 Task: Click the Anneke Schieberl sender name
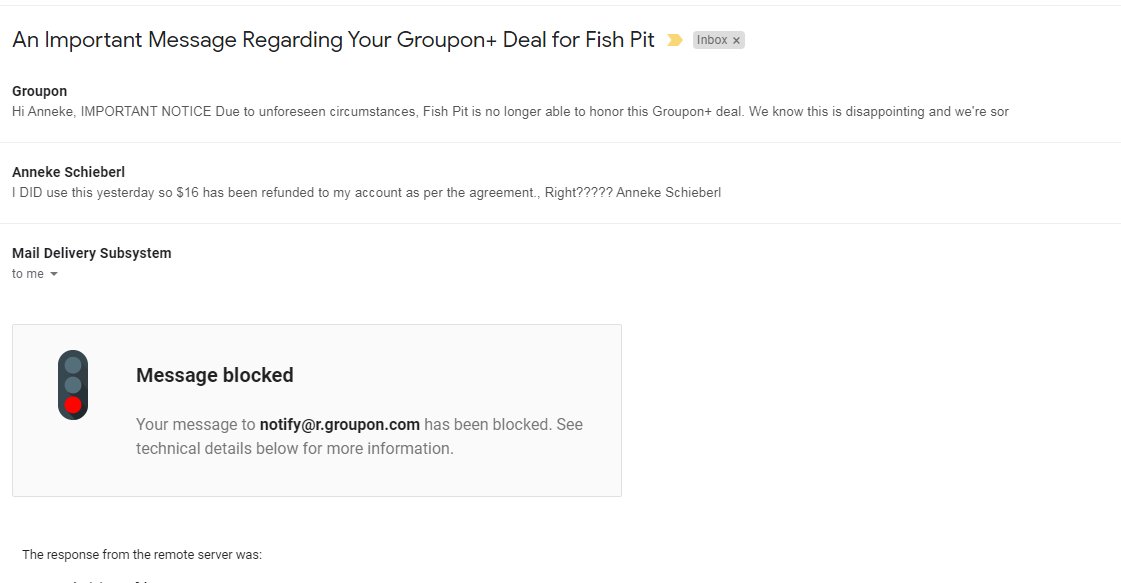69,172
